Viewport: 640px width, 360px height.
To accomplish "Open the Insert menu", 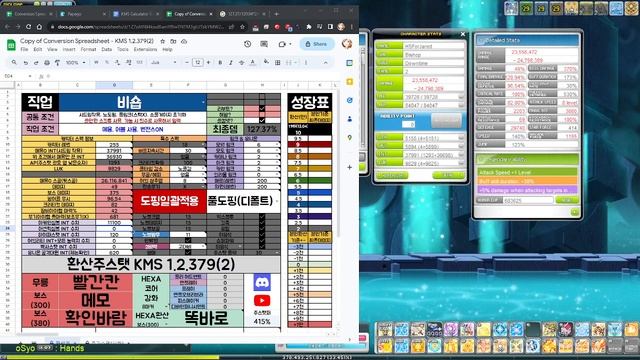I will pyautogui.click(x=69, y=49).
